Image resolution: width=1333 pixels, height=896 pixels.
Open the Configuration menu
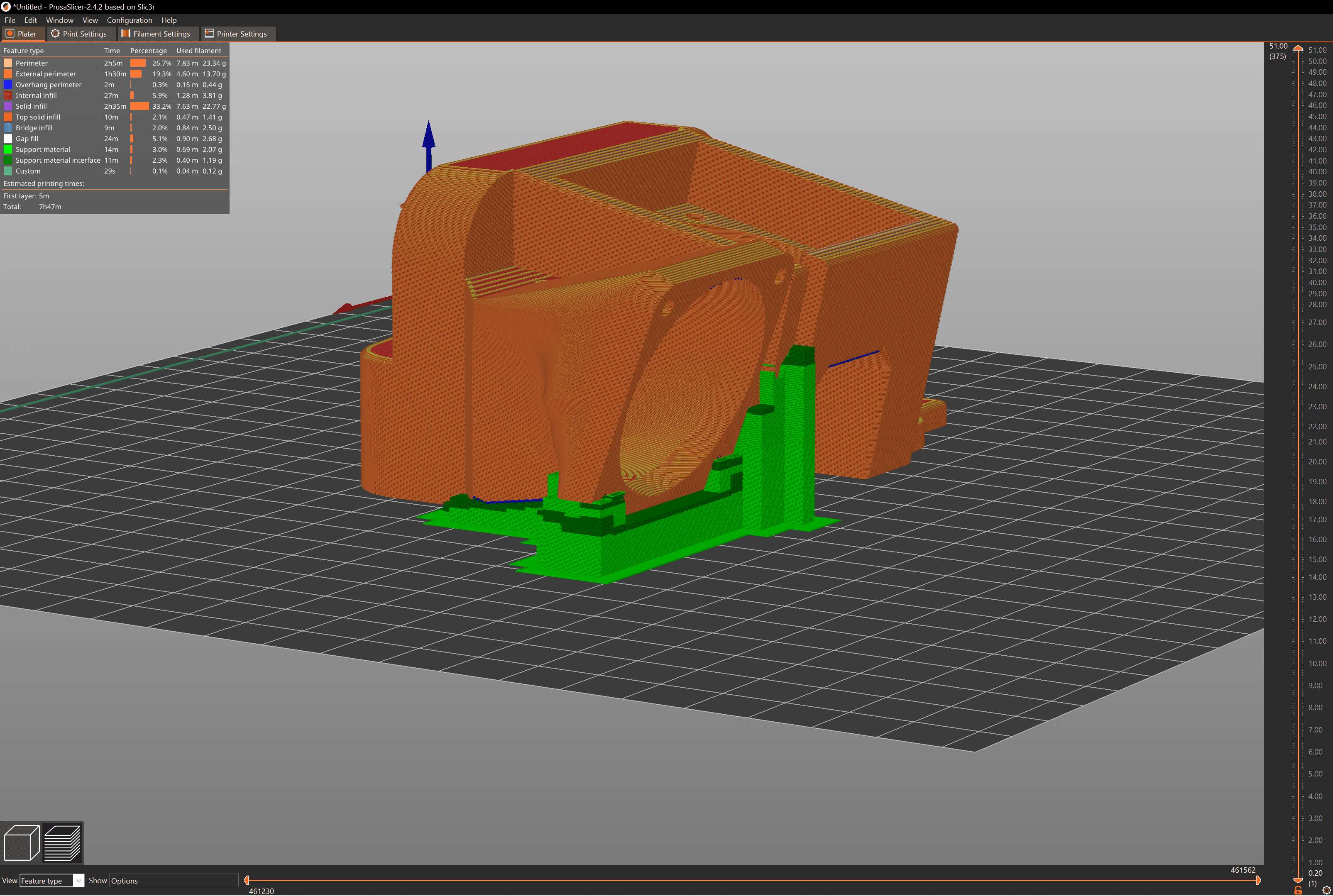(129, 20)
